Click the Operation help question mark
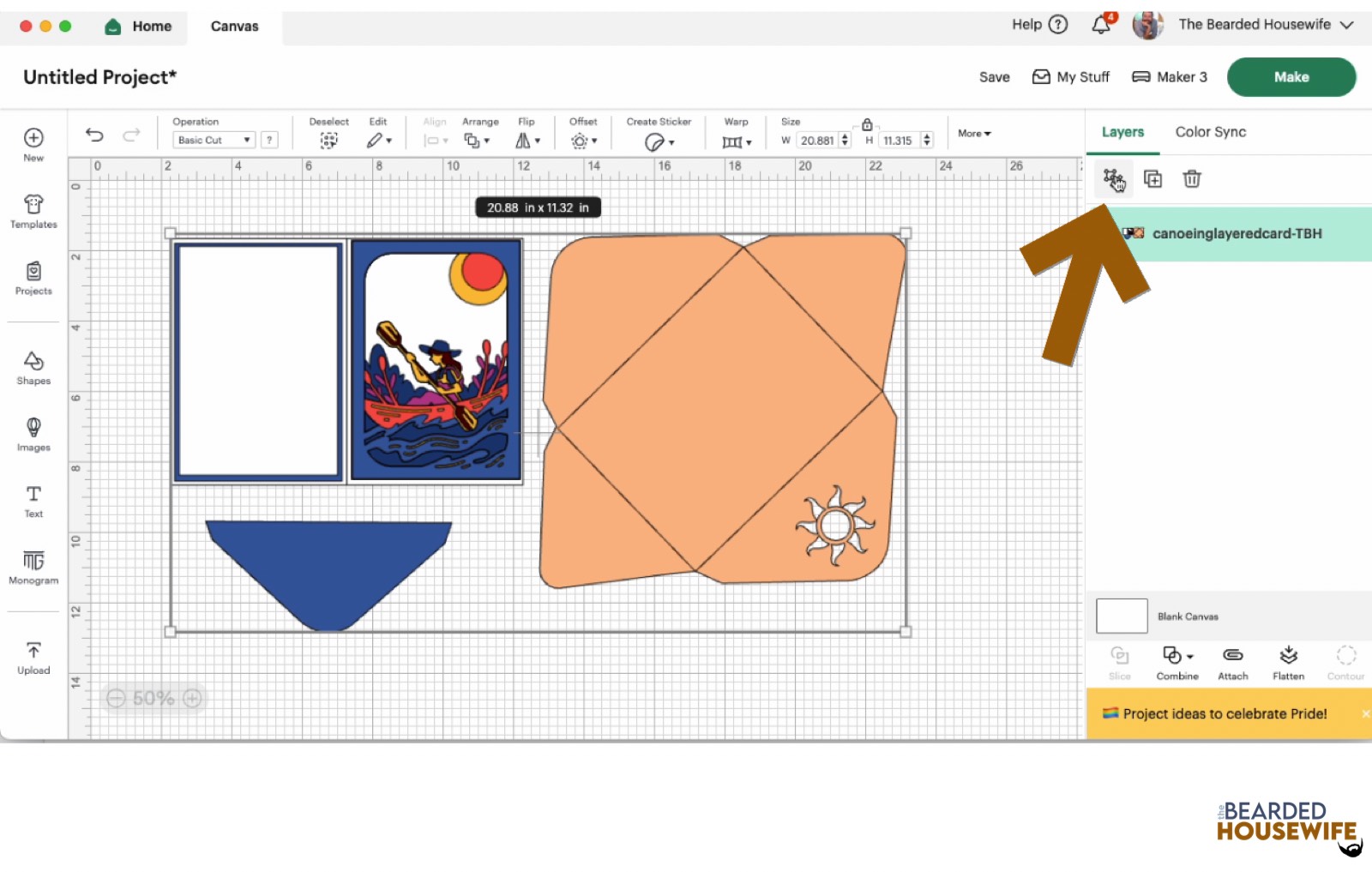Viewport: 1372px width, 872px height. point(269,140)
